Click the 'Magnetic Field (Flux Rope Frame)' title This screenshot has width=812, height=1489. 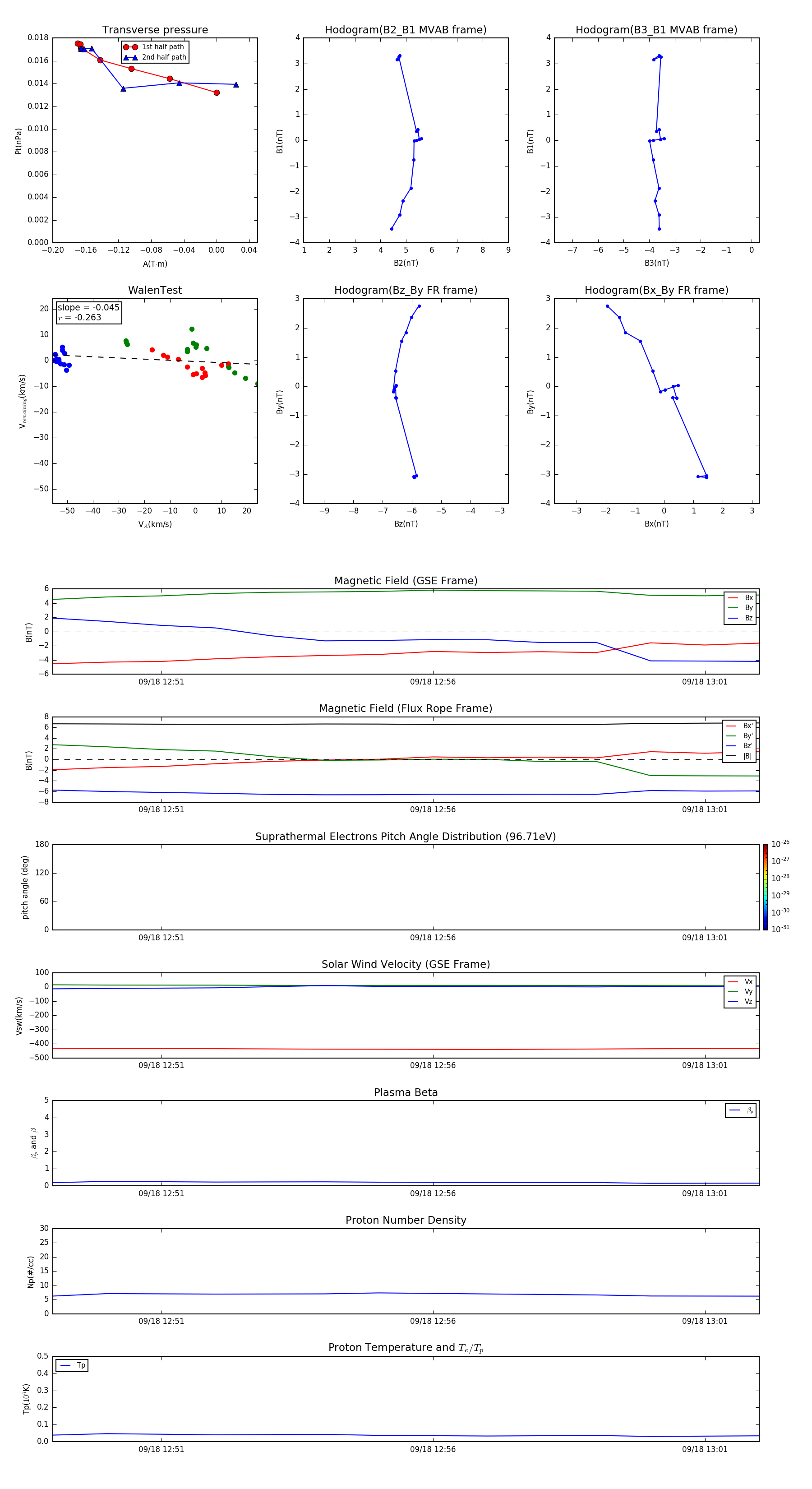click(406, 709)
